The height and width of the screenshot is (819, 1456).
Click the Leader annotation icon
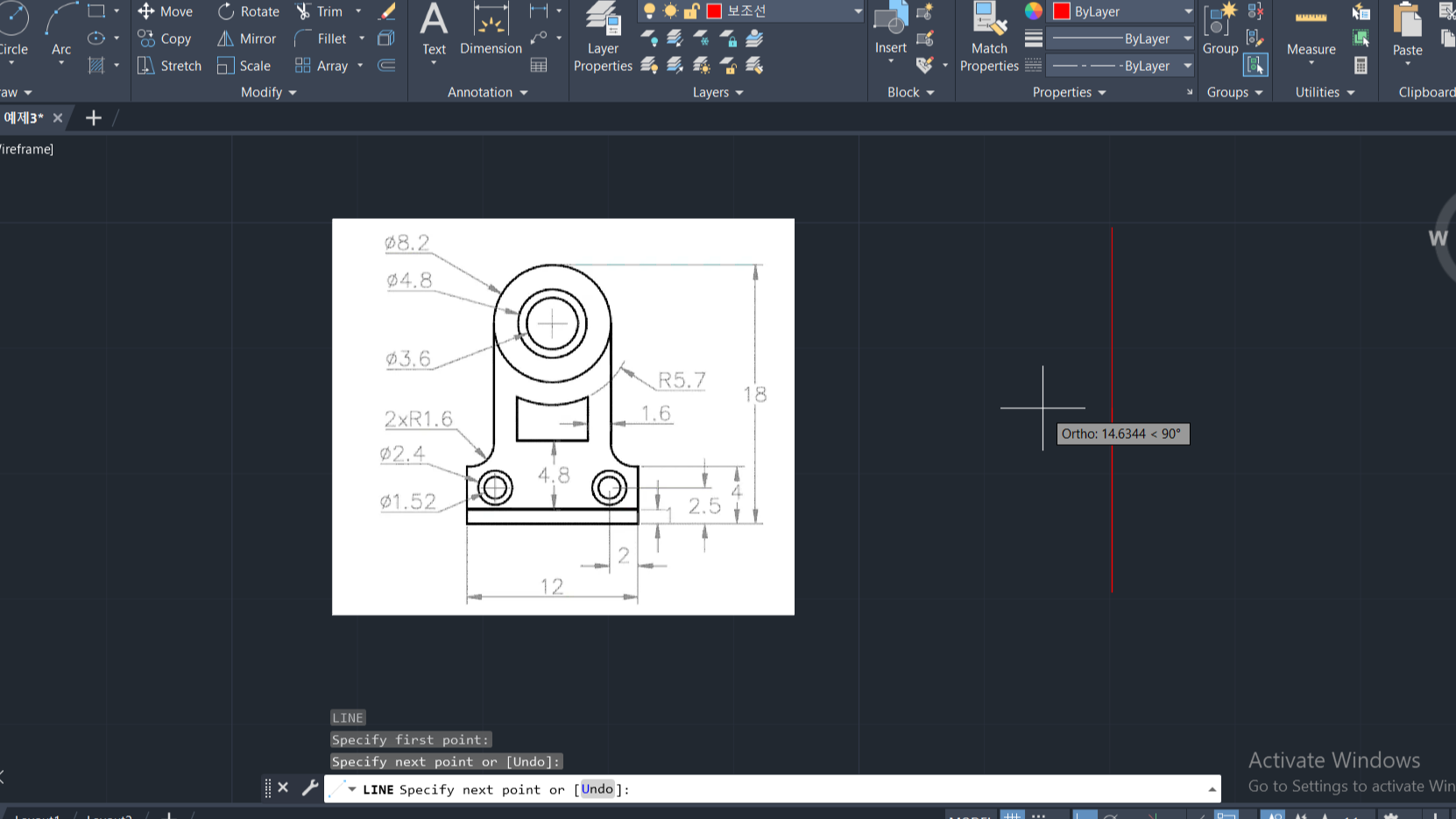click(539, 39)
